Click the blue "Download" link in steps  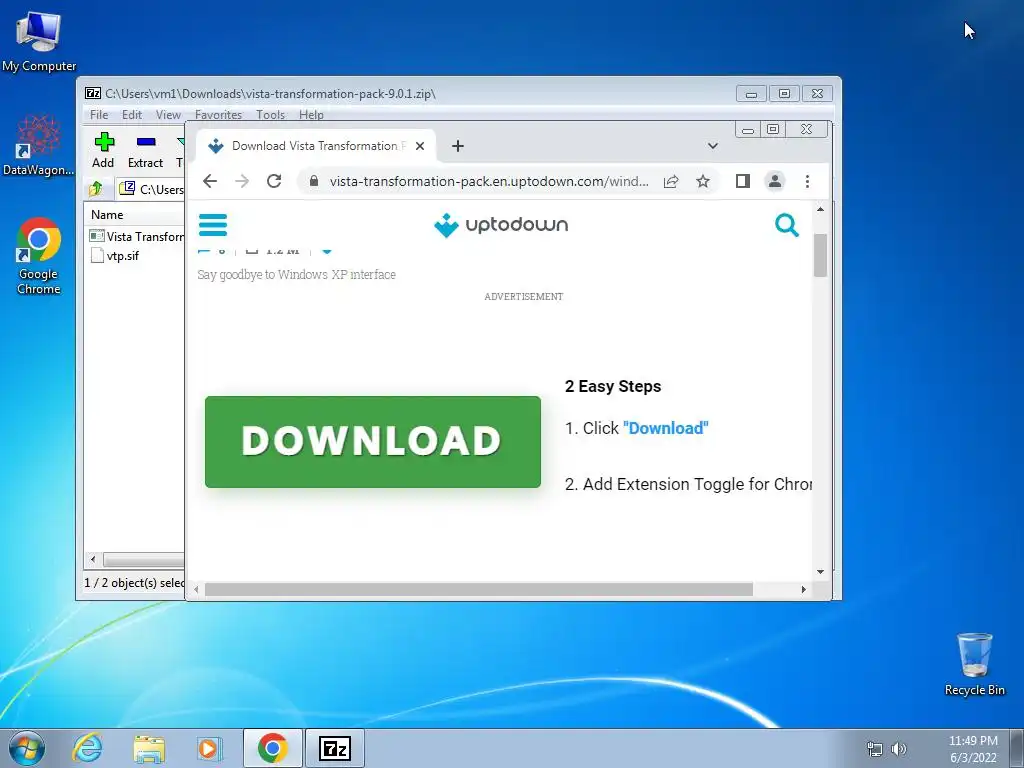[x=665, y=428]
